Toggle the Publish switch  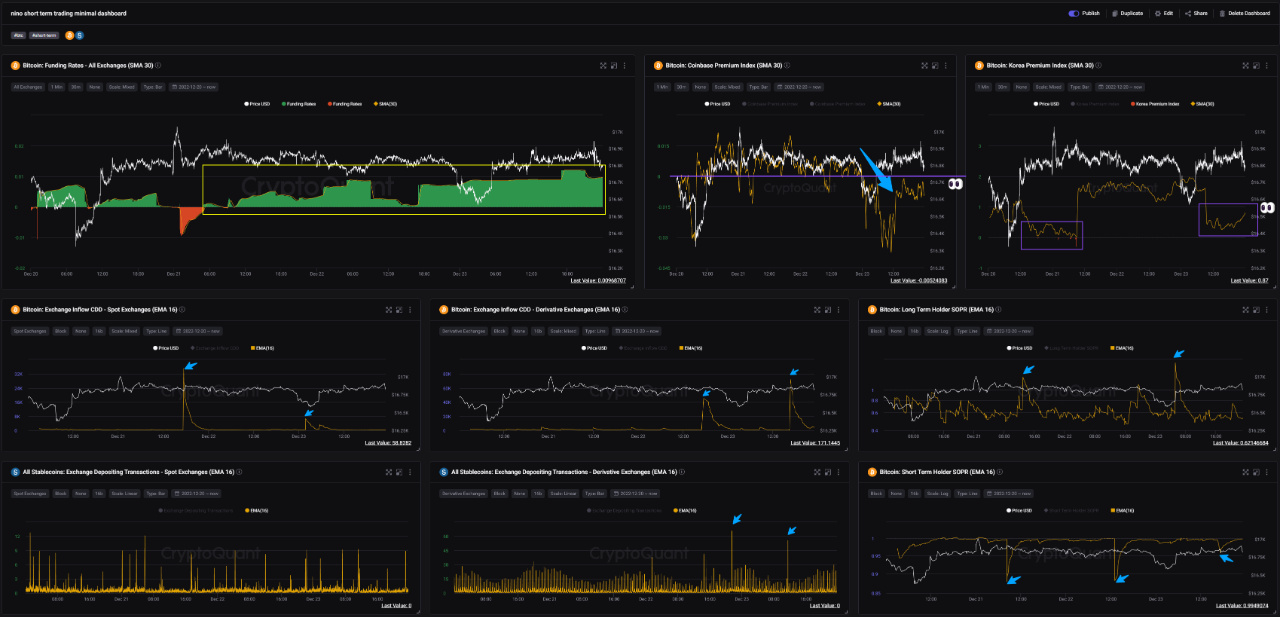tap(1075, 13)
